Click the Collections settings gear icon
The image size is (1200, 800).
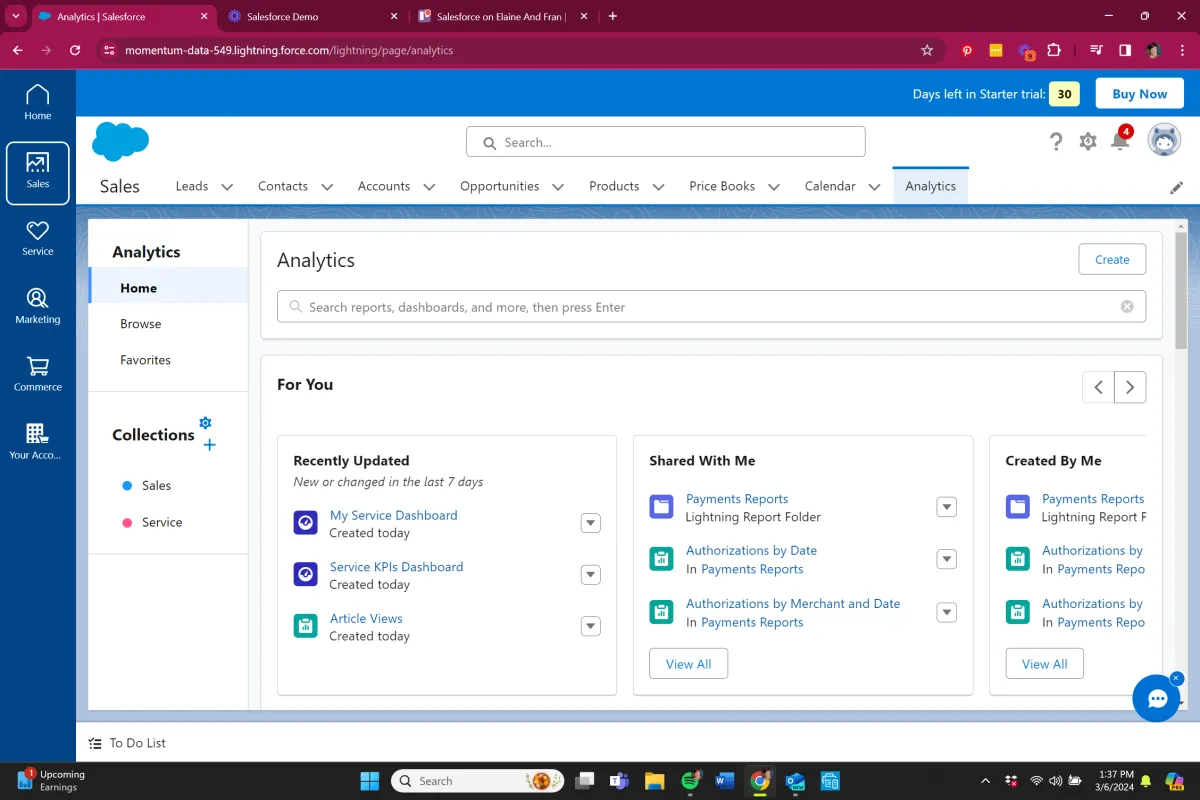pyautogui.click(x=205, y=423)
